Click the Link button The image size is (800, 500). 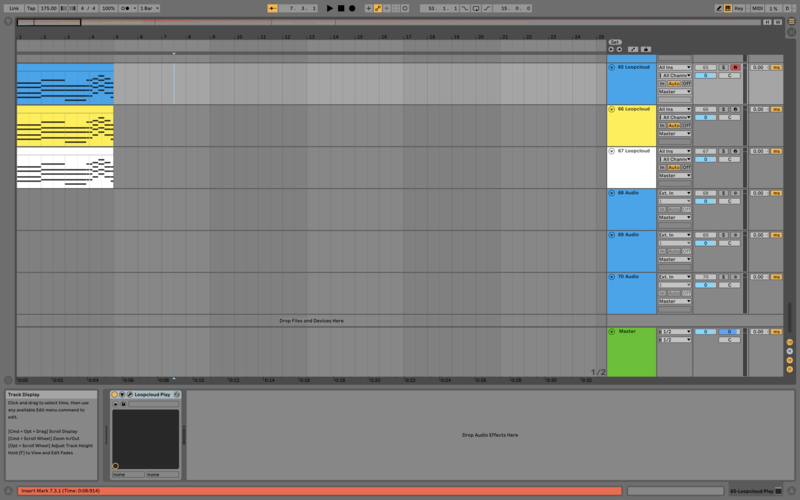tap(14, 8)
